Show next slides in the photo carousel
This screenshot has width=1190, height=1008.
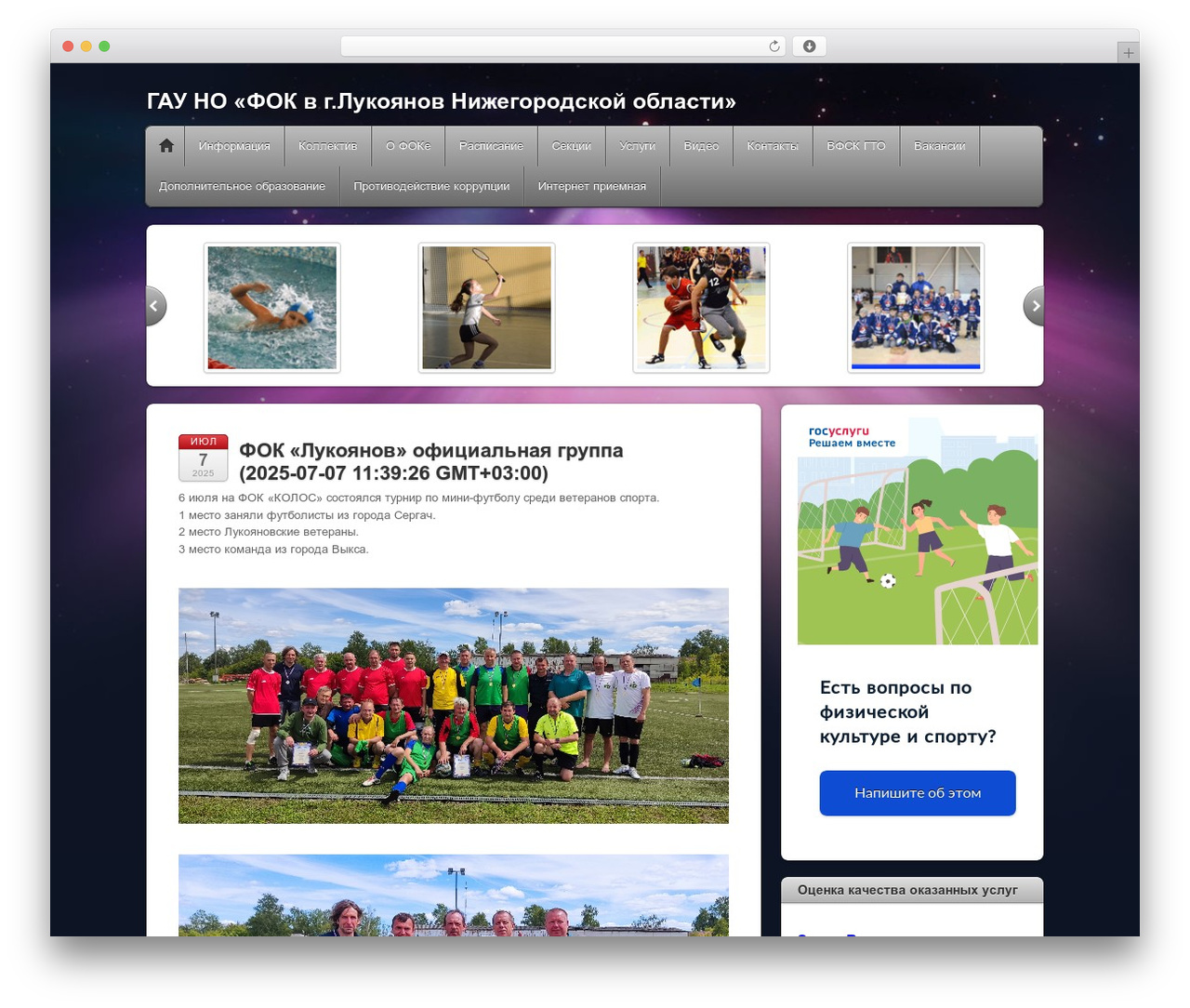tap(1034, 306)
